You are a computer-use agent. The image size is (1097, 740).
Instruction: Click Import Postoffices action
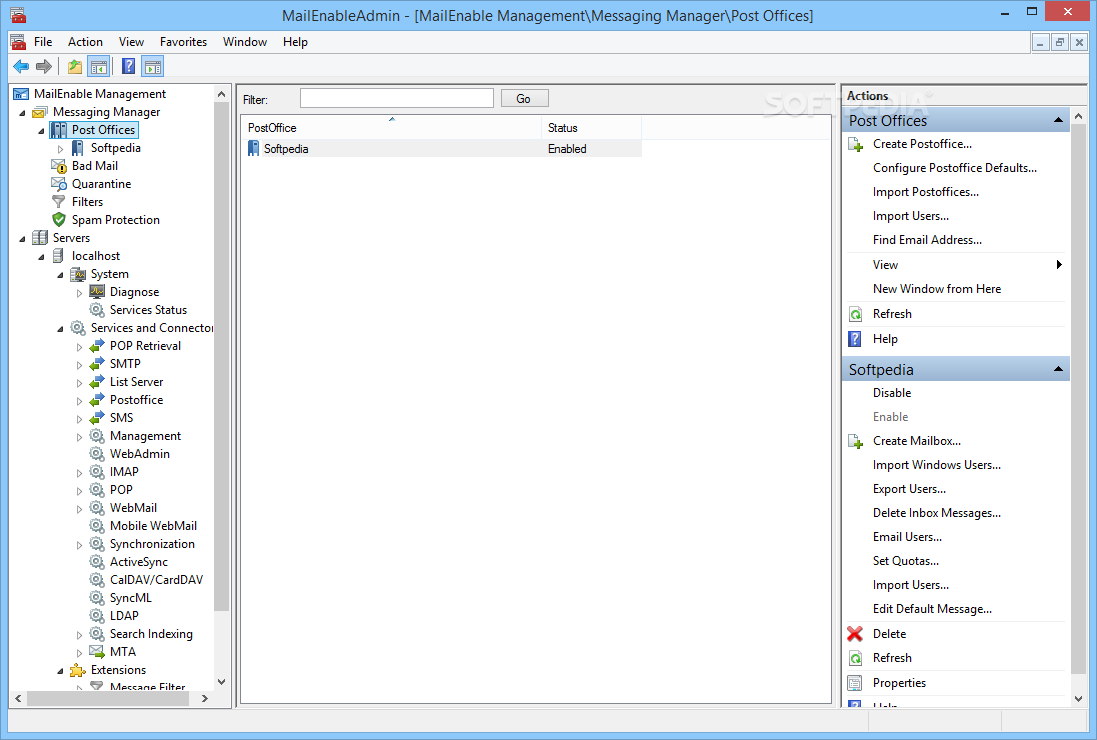(926, 192)
